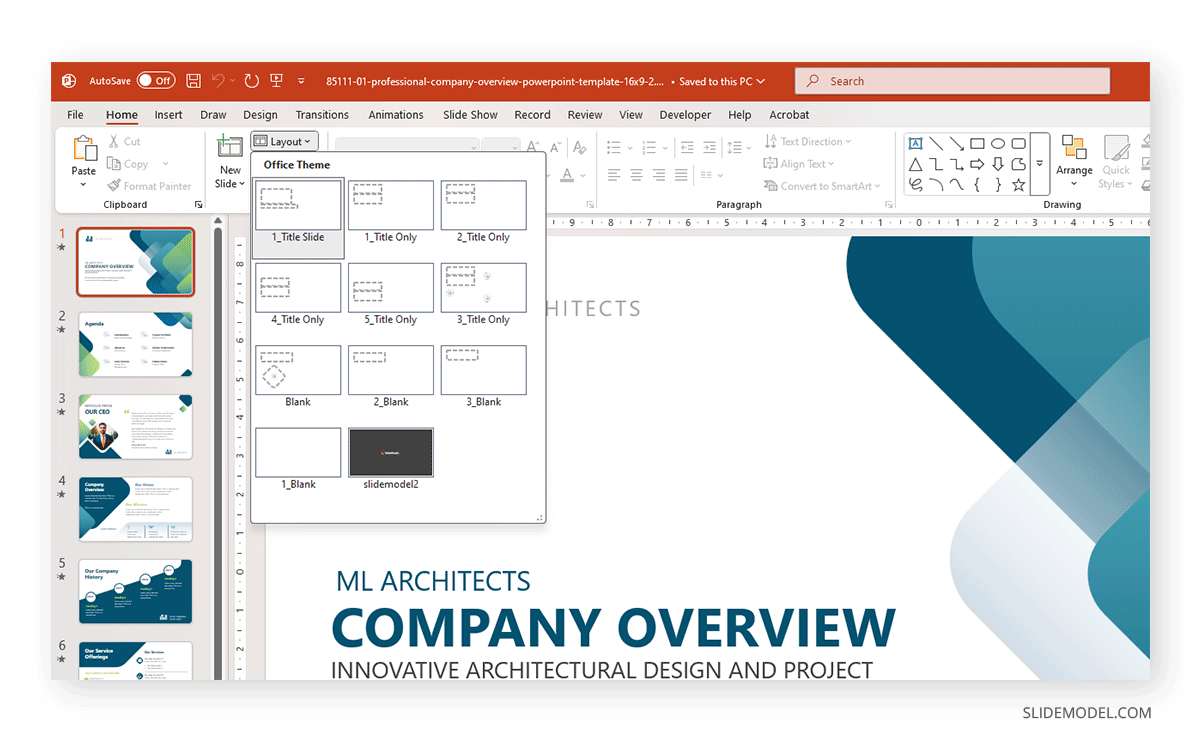Toggle the AutoSave switch
The width and height of the screenshot is (1200, 743).
155,81
